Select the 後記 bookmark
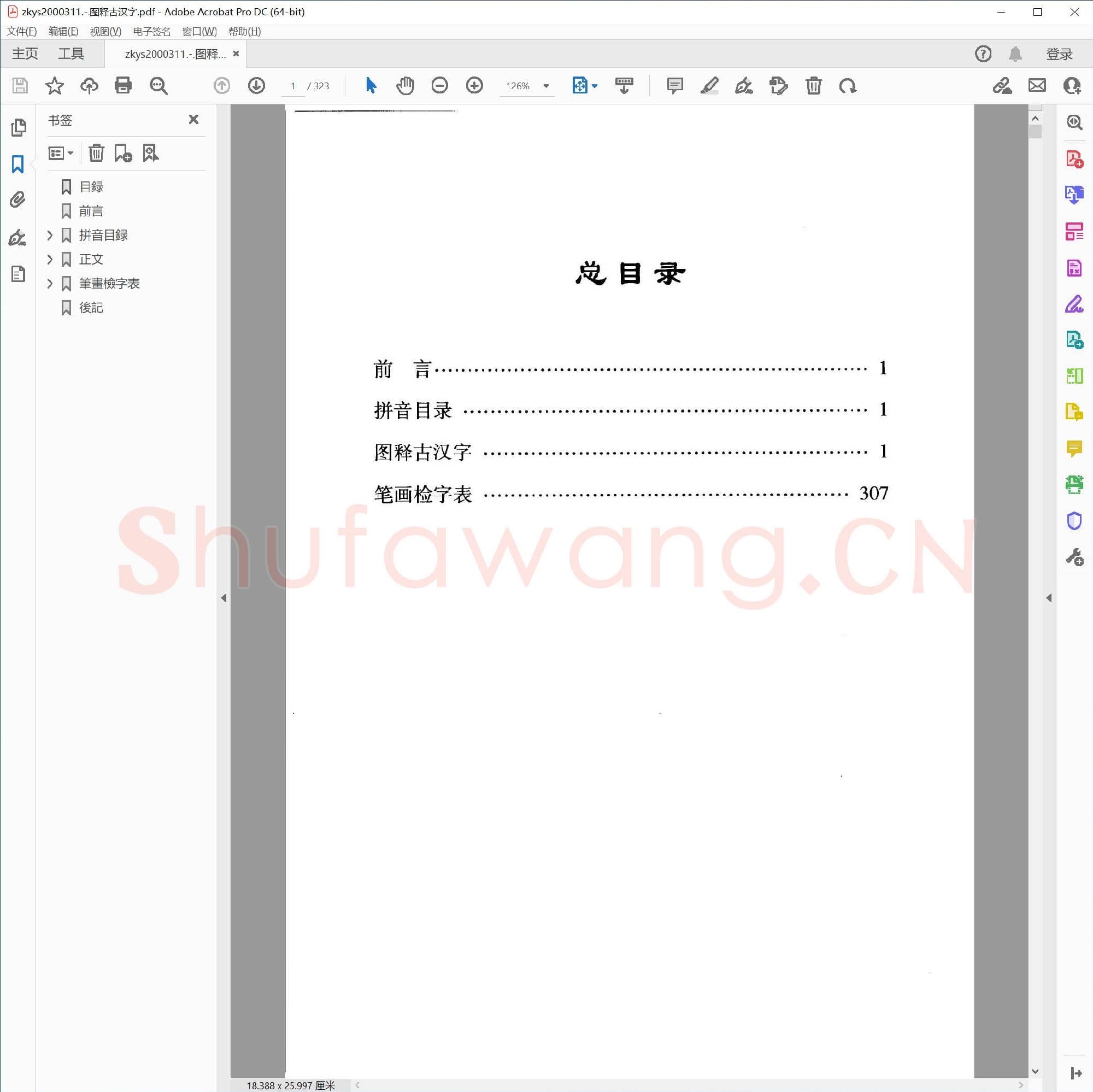 (92, 307)
